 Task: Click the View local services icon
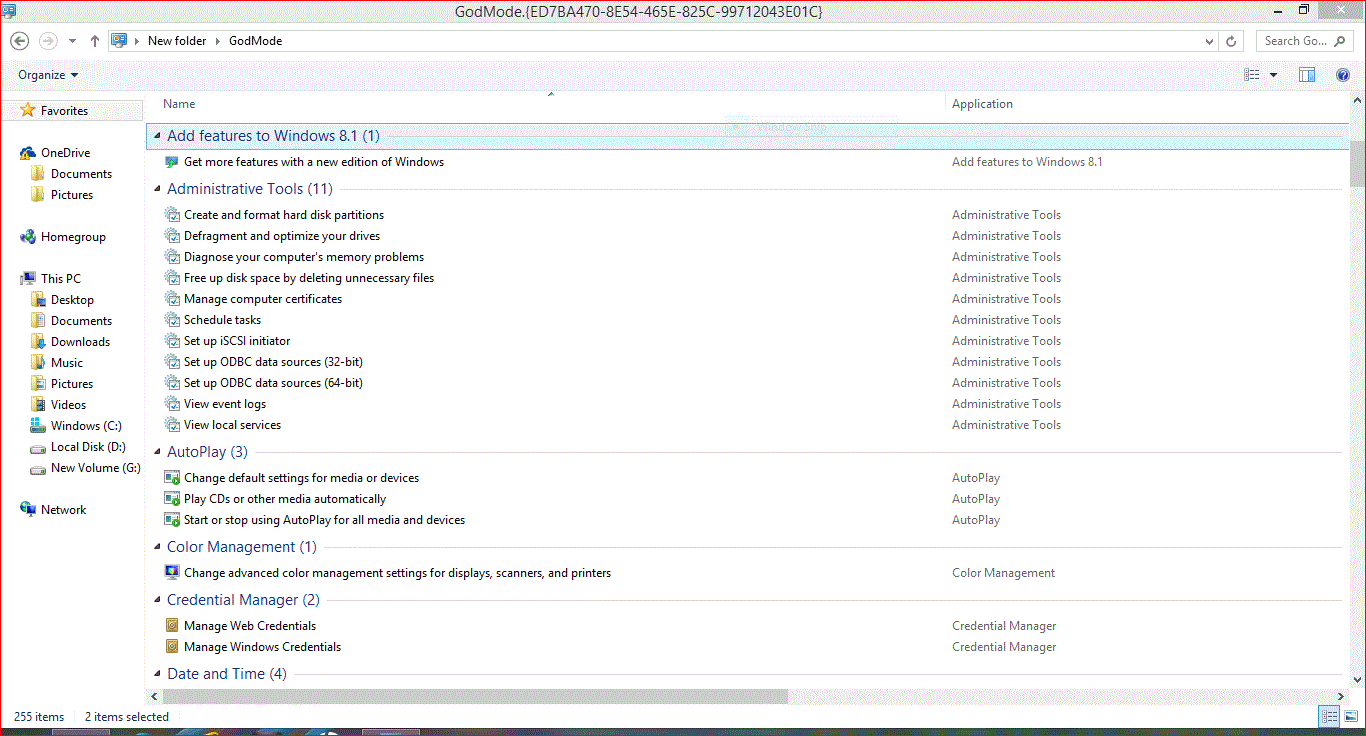point(172,425)
